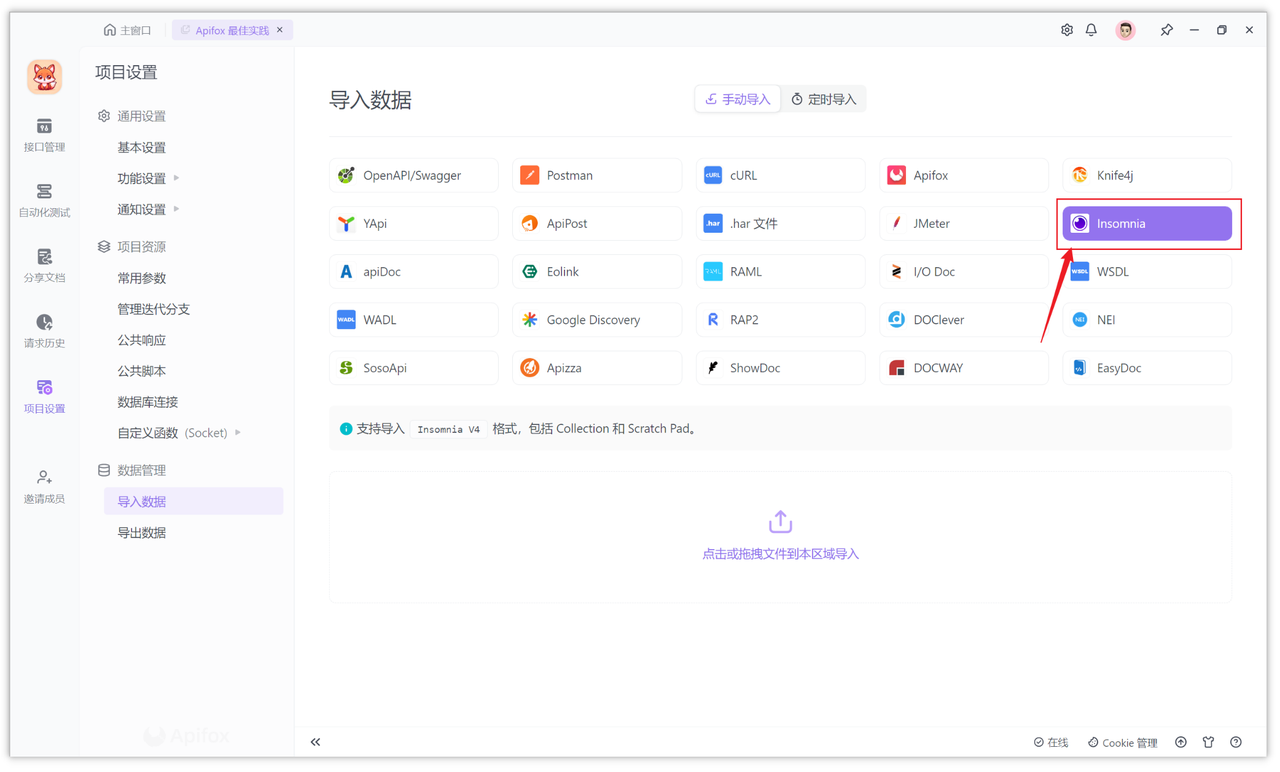Select Knife4j import format
1280x772 pixels.
pyautogui.click(x=1147, y=175)
